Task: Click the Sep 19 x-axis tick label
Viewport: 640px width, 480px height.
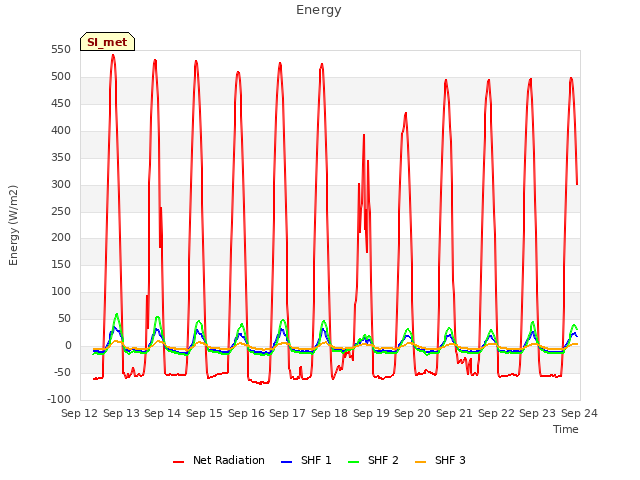Action: tap(371, 413)
